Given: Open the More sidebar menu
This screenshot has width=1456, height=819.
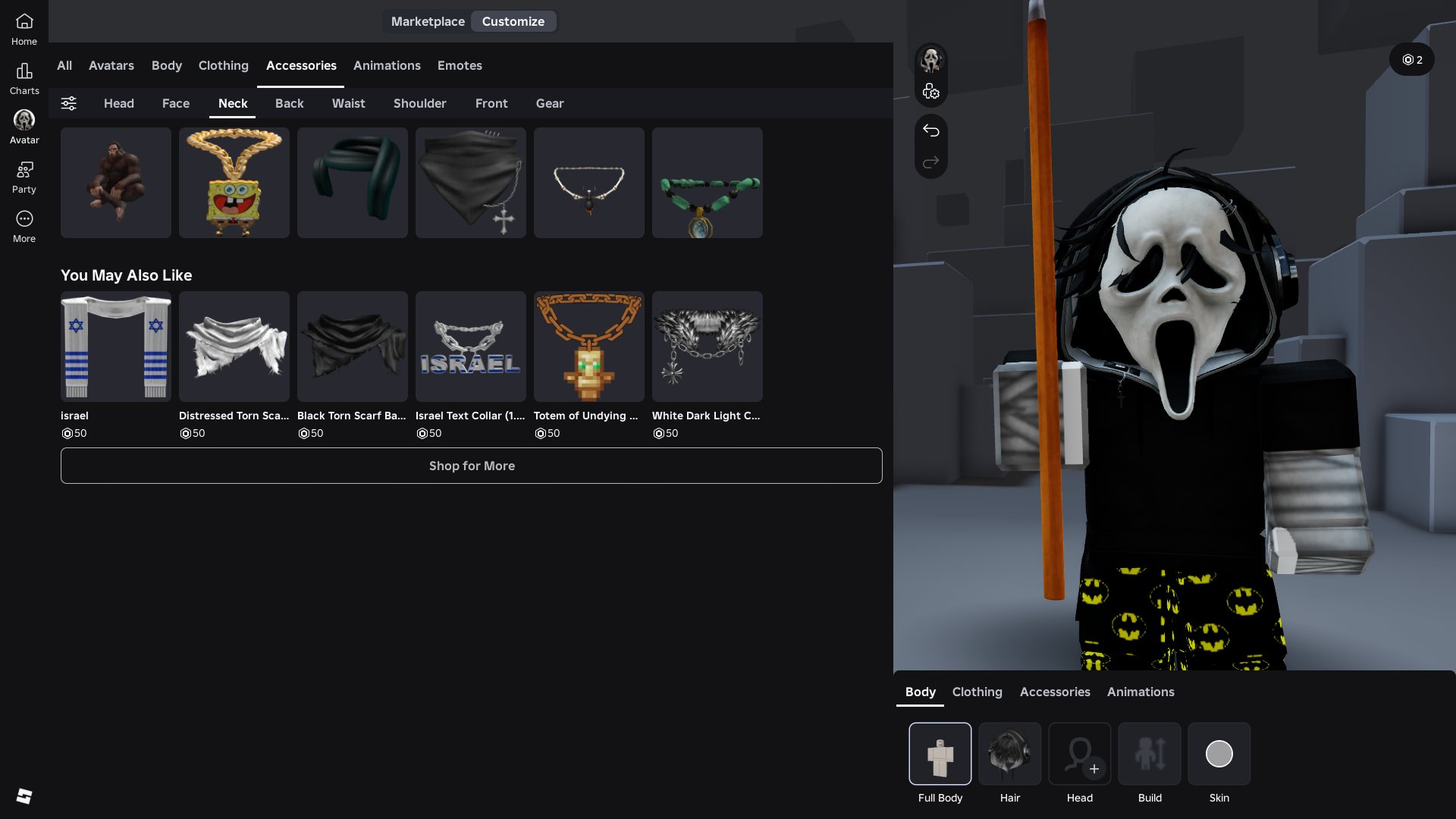Looking at the screenshot, I should [x=24, y=227].
